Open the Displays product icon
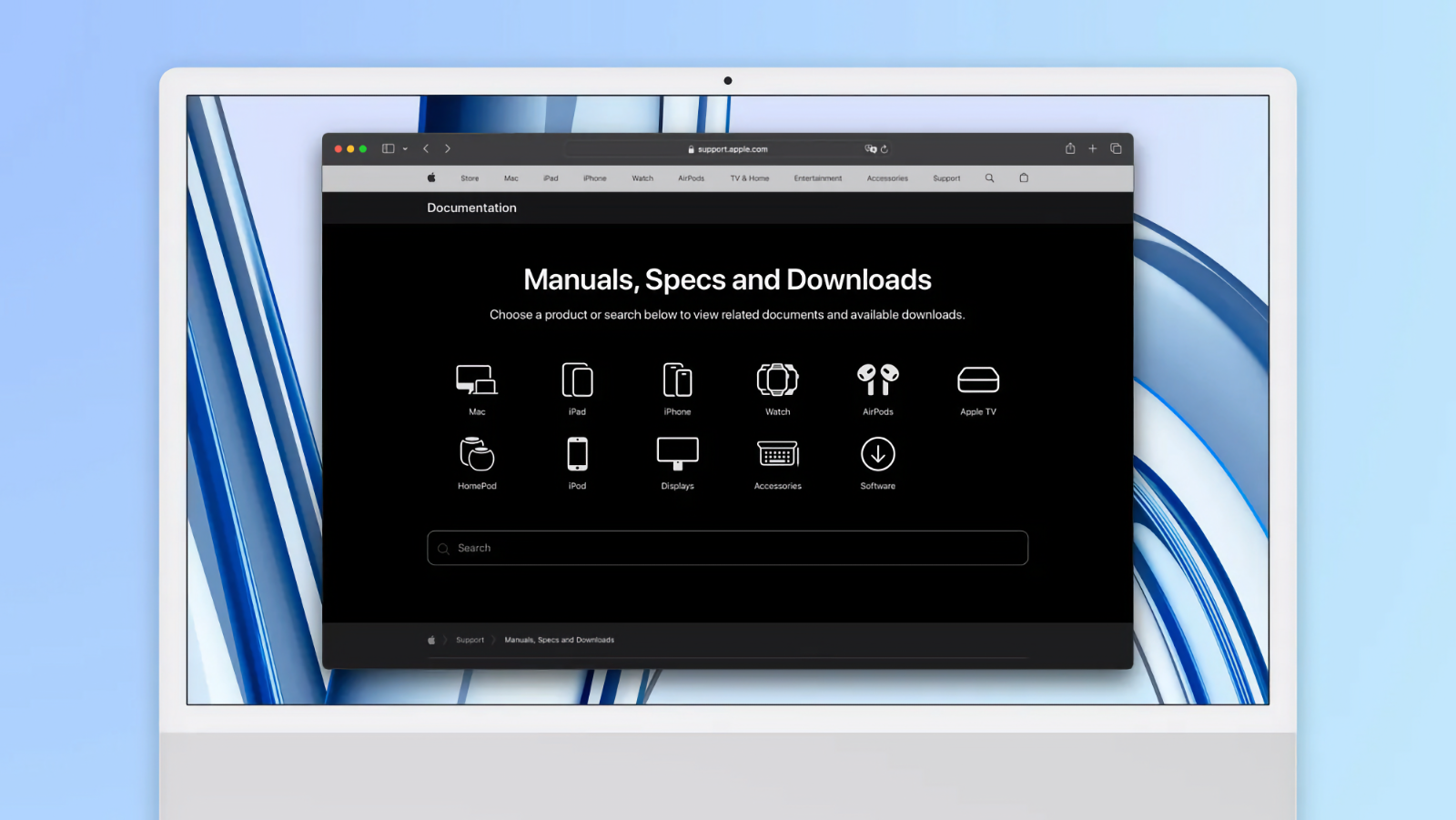Image resolution: width=1456 pixels, height=820 pixels. pyautogui.click(x=677, y=453)
